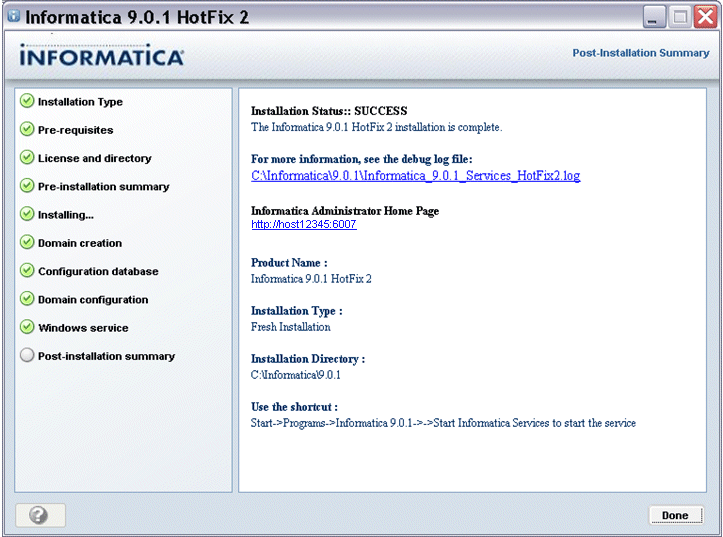Screen dimensions: 723x537
Task: Click the checkmark beside Domain configuration
Action: (27, 299)
